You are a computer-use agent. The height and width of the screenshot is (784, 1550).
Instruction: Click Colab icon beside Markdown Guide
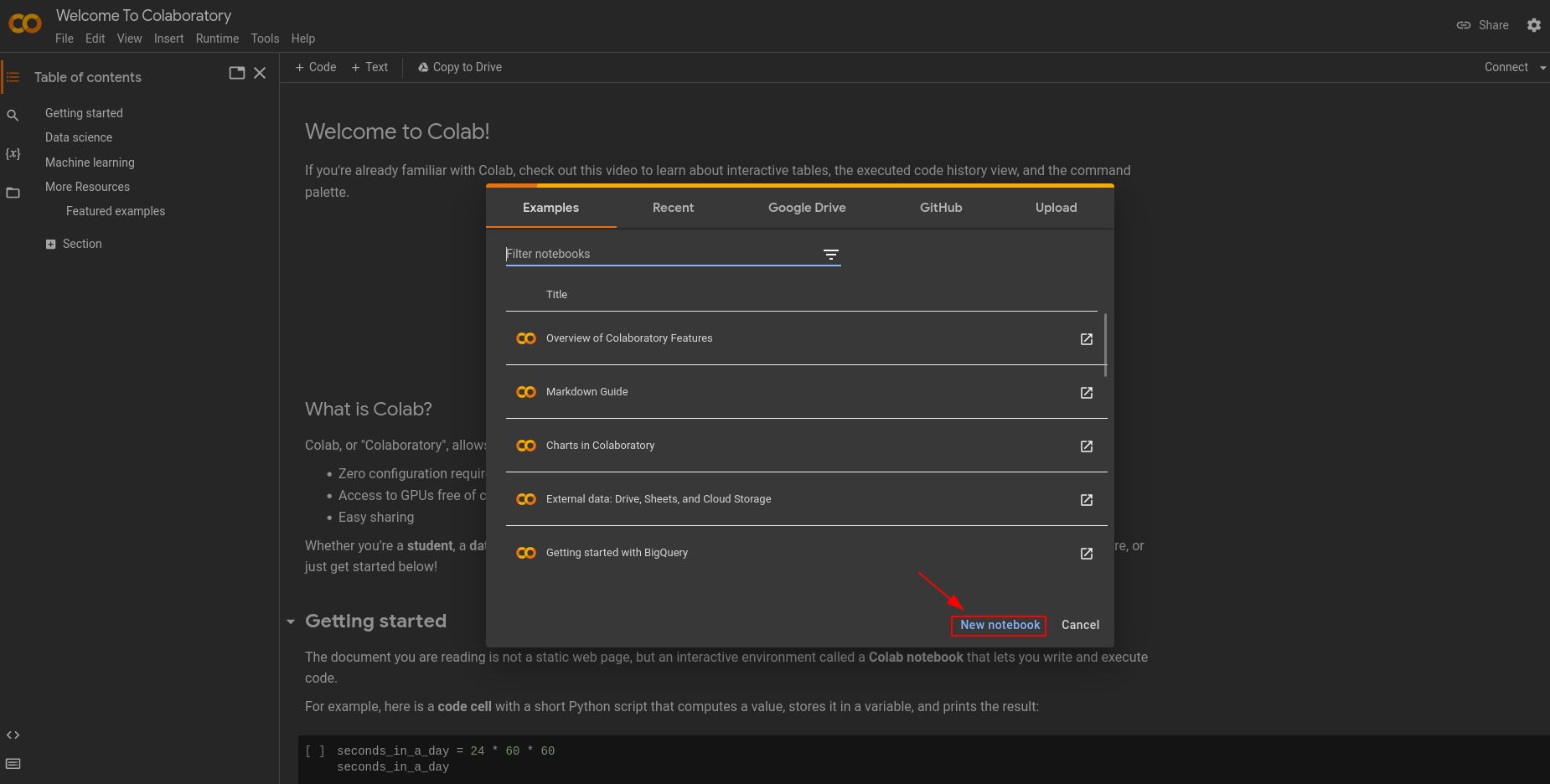click(x=526, y=392)
